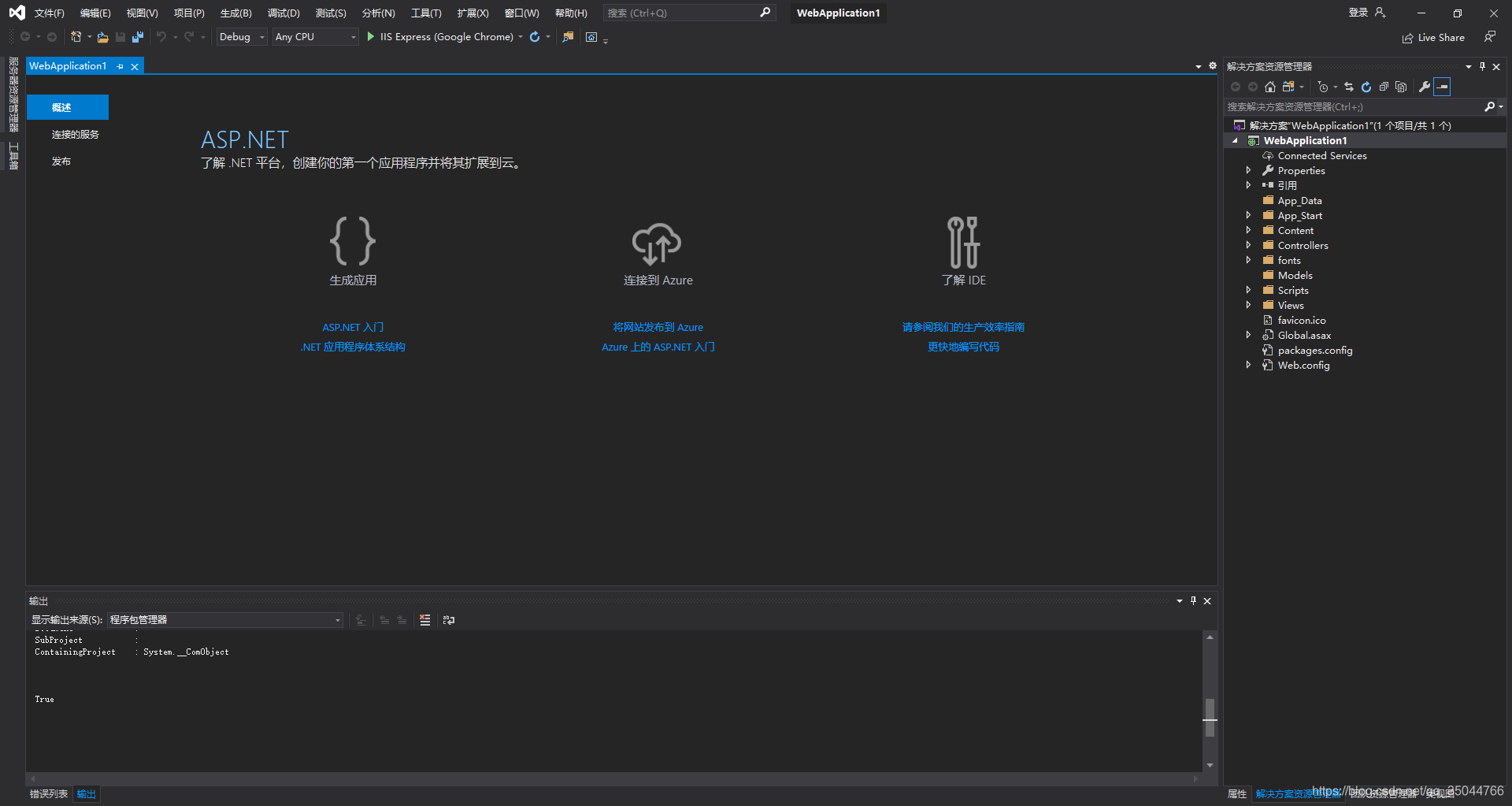
Task: Click the New Project toolbar icon
Action: click(76, 37)
